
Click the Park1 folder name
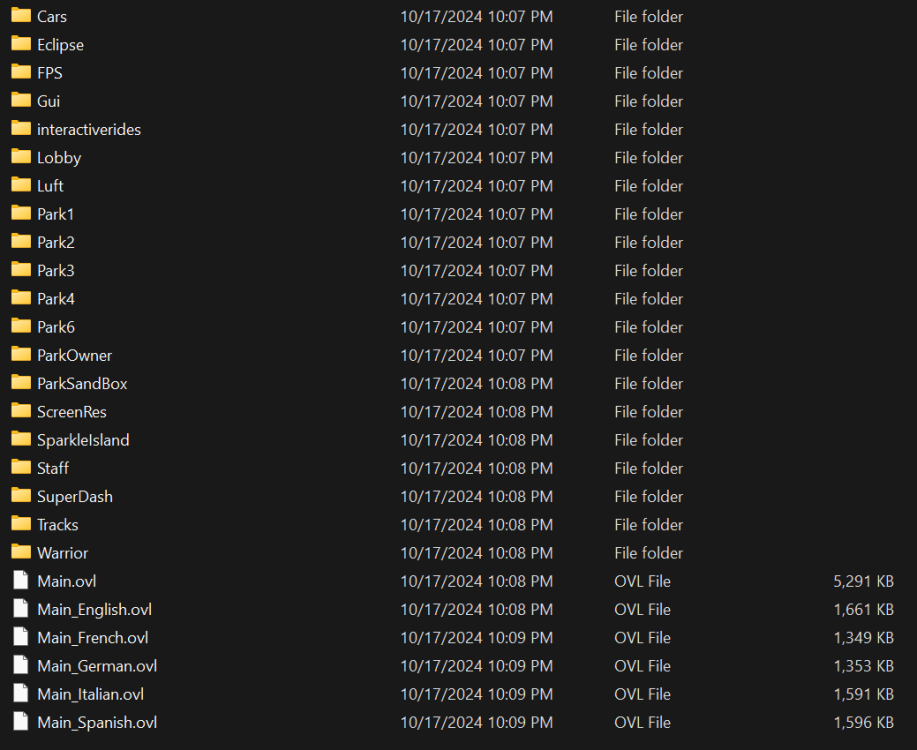[x=56, y=214]
